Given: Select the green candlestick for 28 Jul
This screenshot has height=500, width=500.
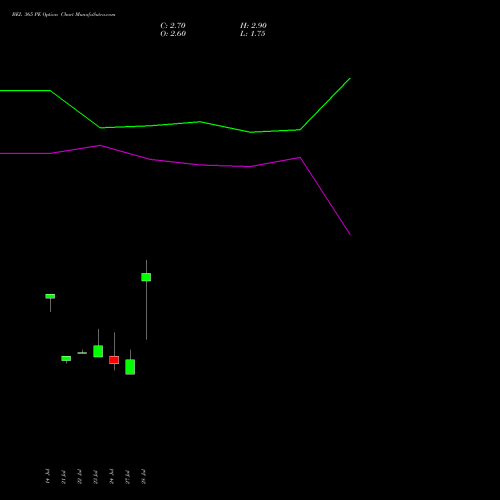Looking at the screenshot, I should (146, 277).
